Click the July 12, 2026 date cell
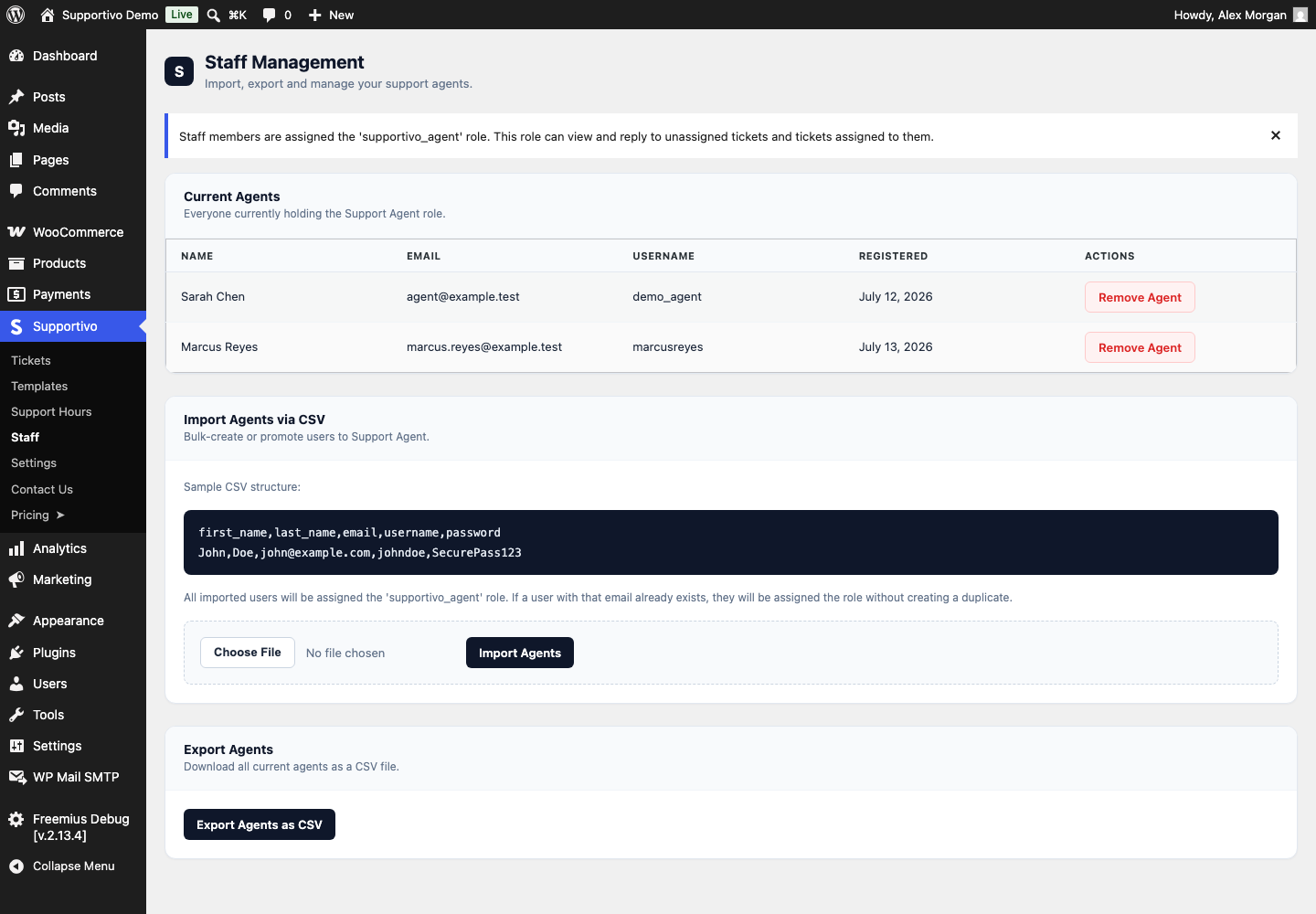This screenshot has width=1316, height=914. 896,297
